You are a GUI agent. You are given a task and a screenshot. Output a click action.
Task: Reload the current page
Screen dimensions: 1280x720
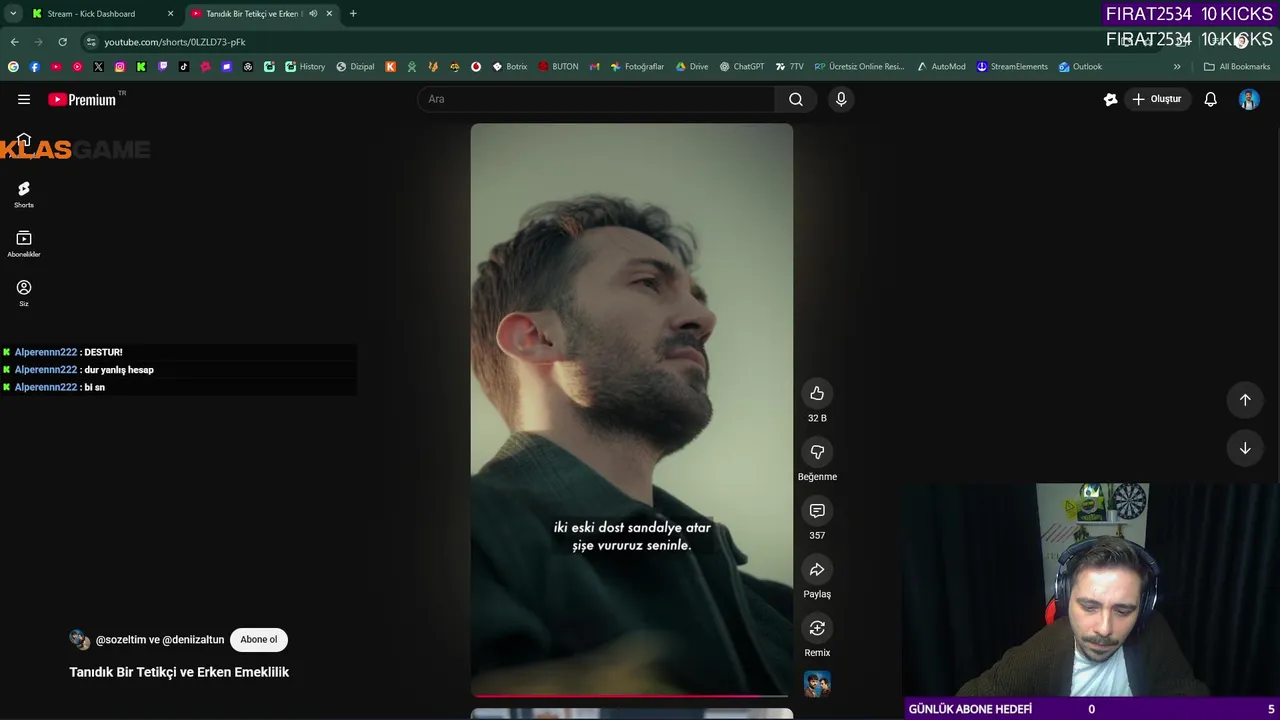62,42
